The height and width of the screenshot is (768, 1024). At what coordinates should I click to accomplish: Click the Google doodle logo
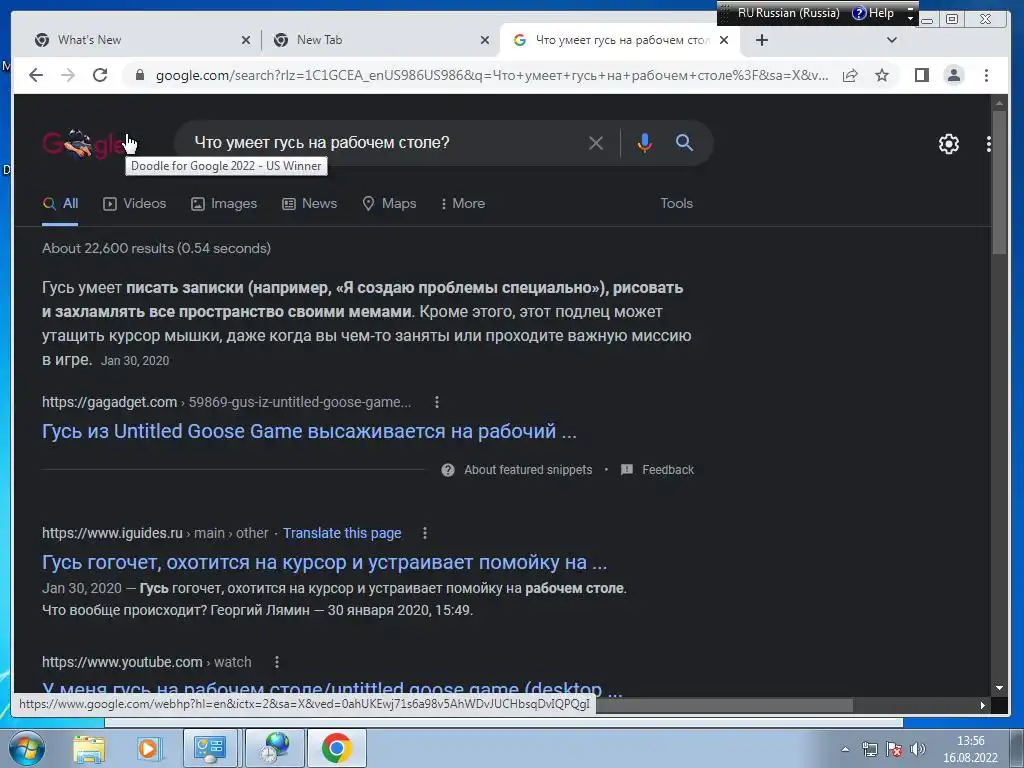pos(84,144)
